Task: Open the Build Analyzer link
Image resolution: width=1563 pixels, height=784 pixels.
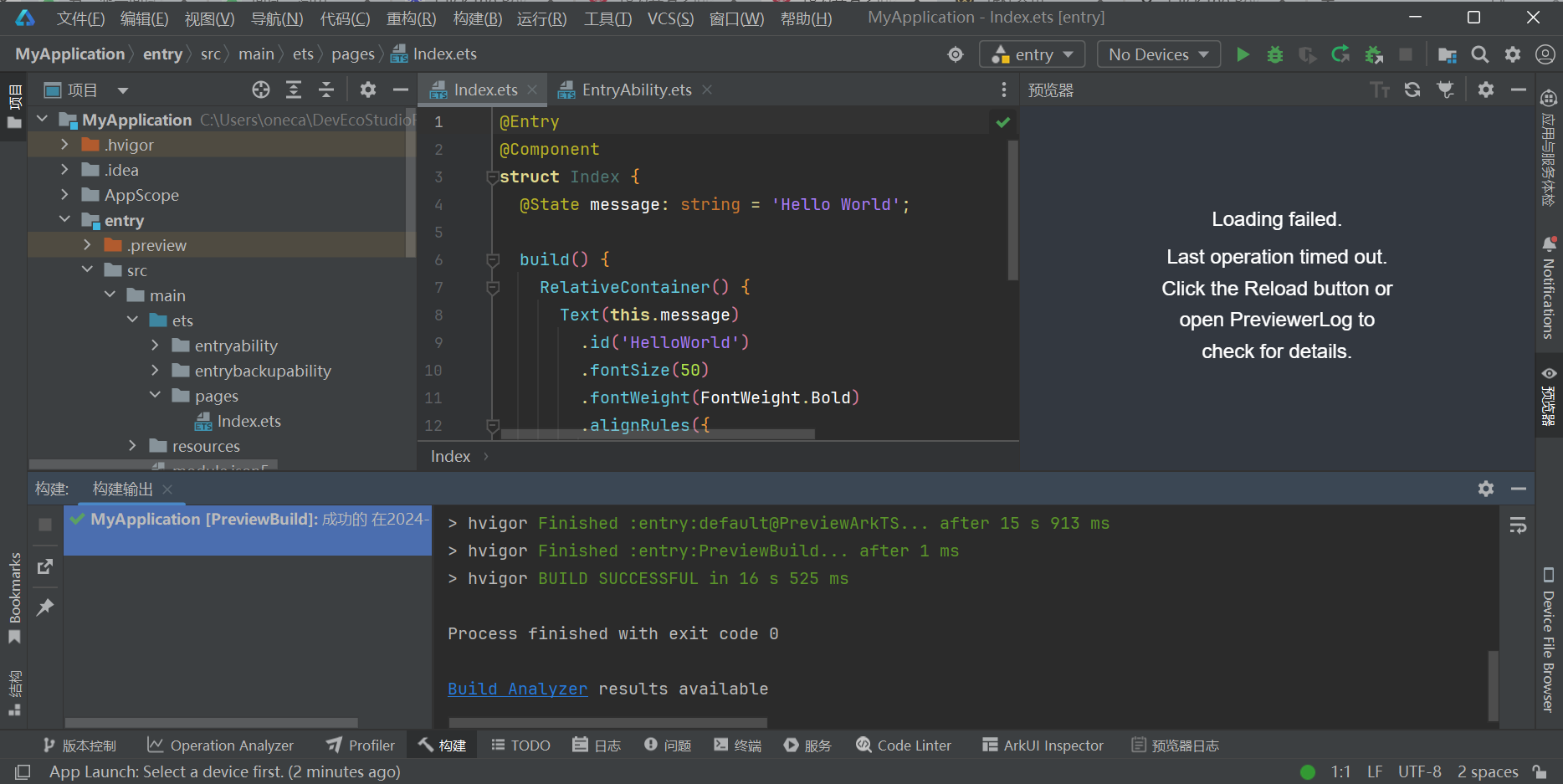Action: 518,689
